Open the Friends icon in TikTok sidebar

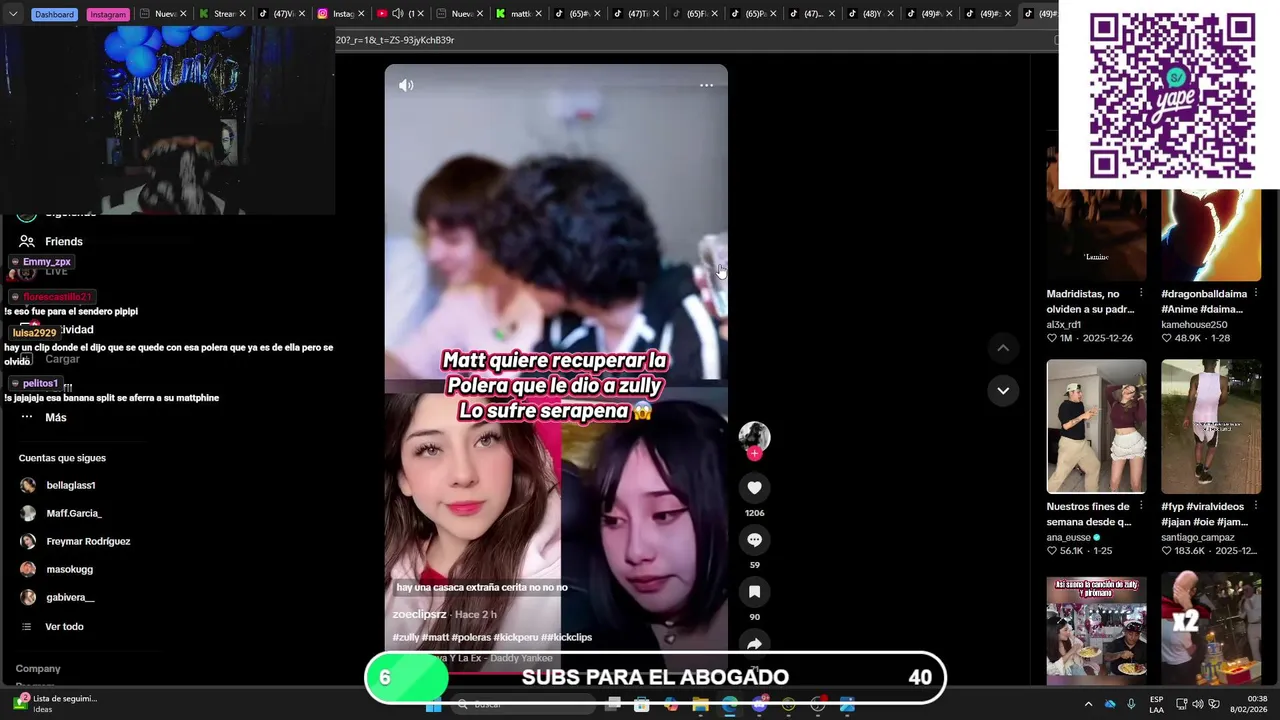pyautogui.click(x=27, y=241)
